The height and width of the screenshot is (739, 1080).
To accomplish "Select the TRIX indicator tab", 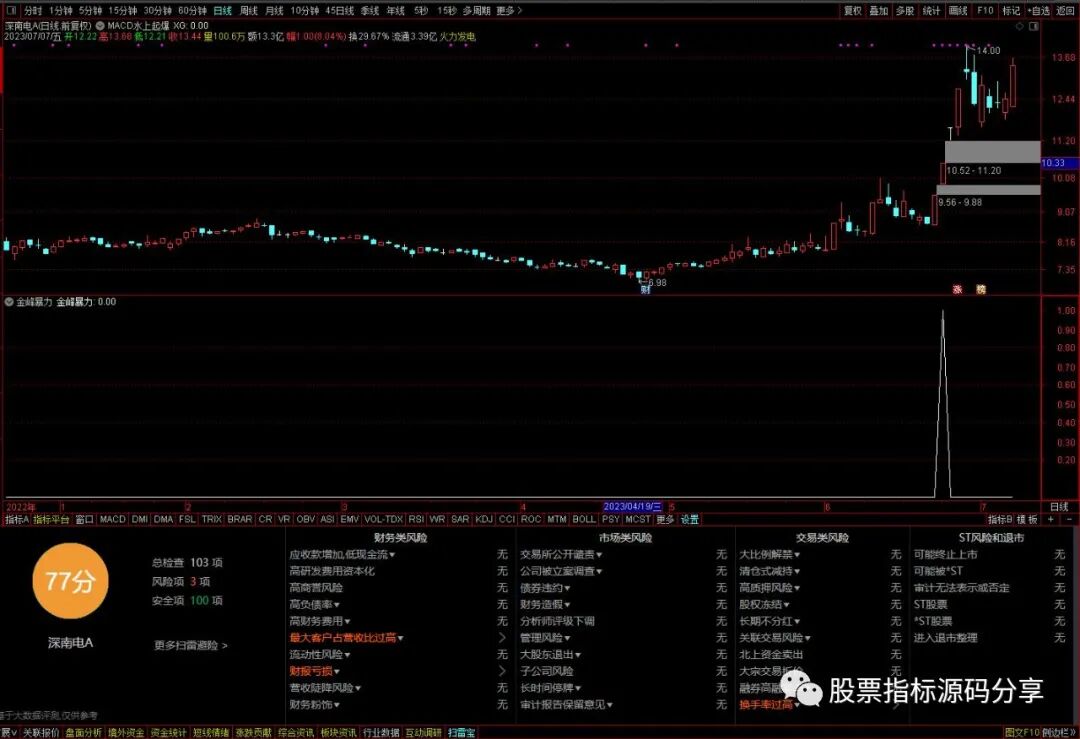I will click(211, 519).
